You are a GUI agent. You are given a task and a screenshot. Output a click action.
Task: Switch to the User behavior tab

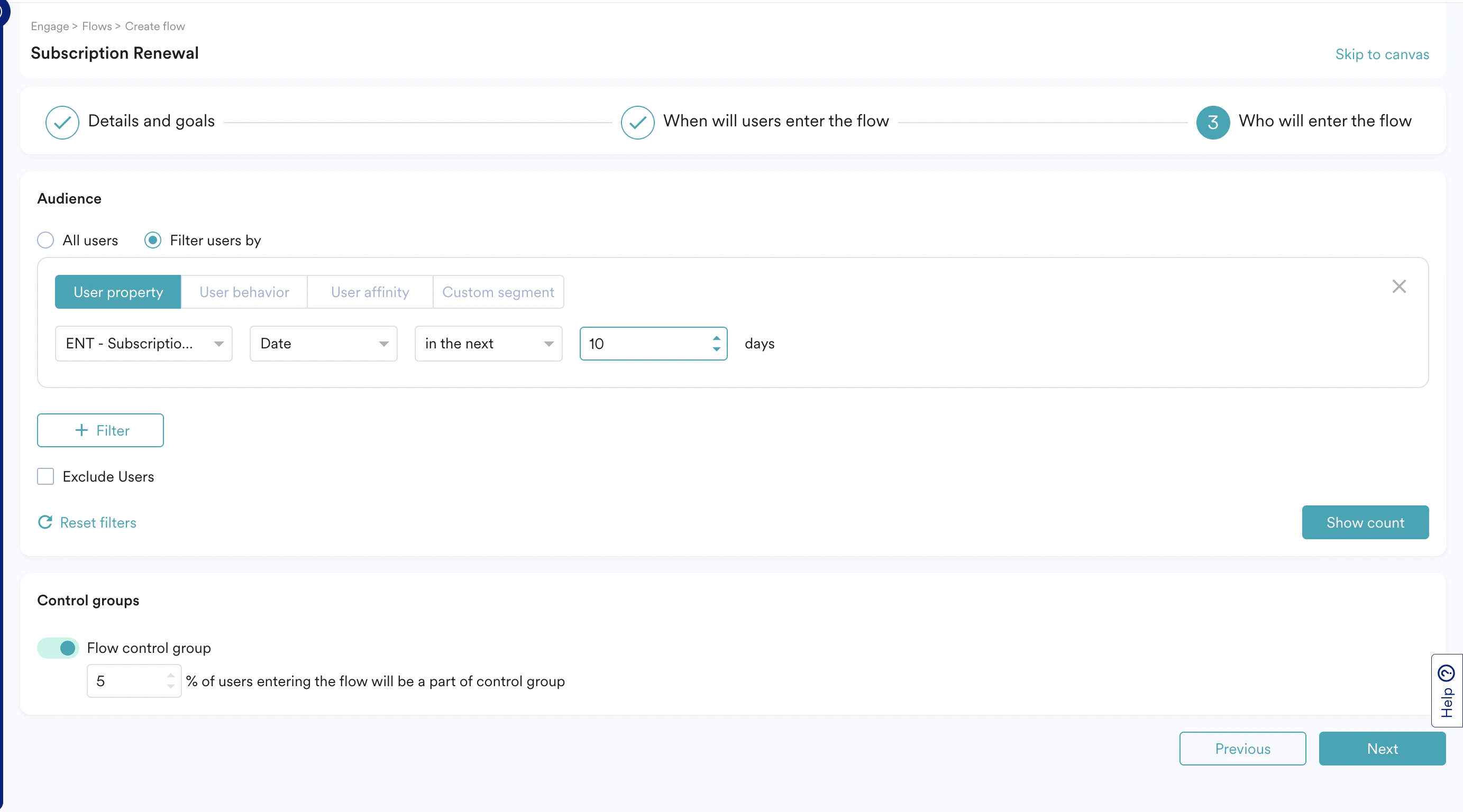244,292
